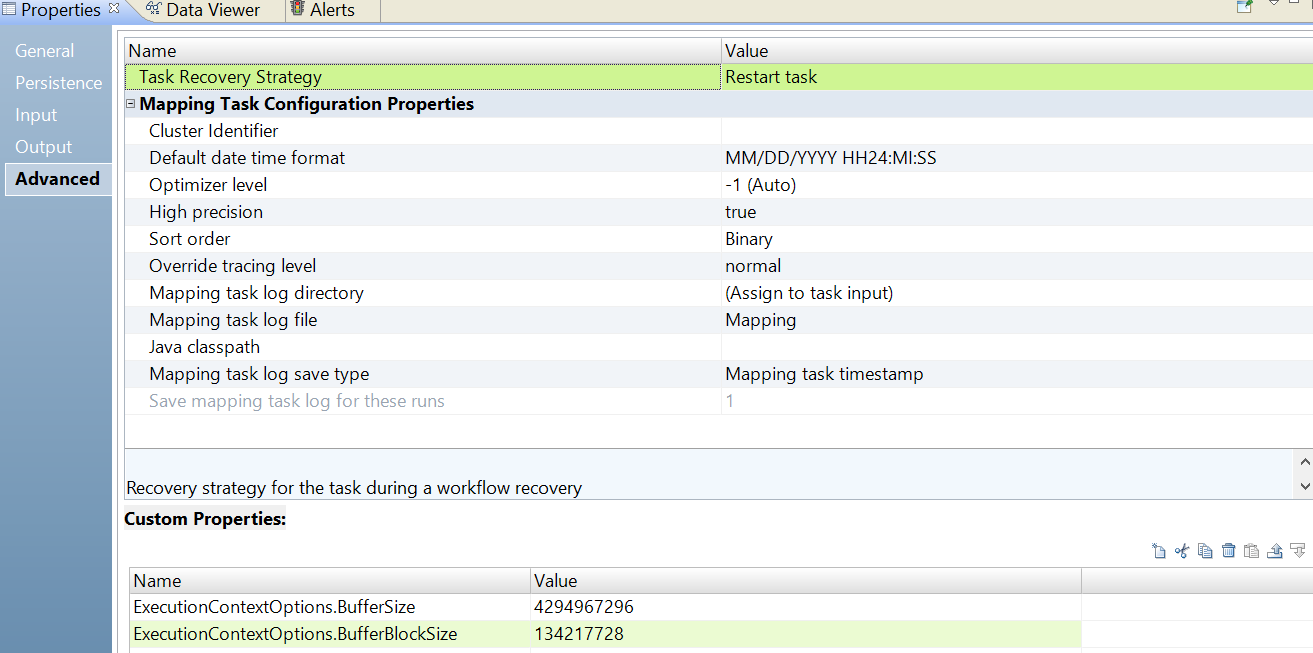Screen dimensions: 1313x653
Task: Click Custom Properties Value column header
Action: (x=805, y=581)
